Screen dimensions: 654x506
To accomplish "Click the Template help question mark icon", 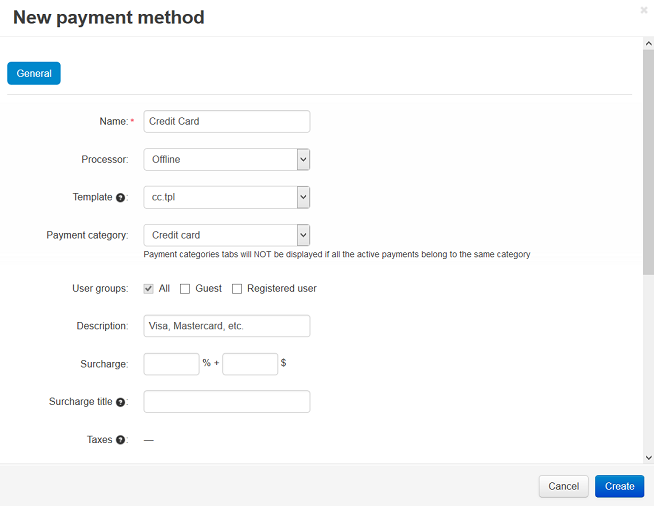I will 120,198.
